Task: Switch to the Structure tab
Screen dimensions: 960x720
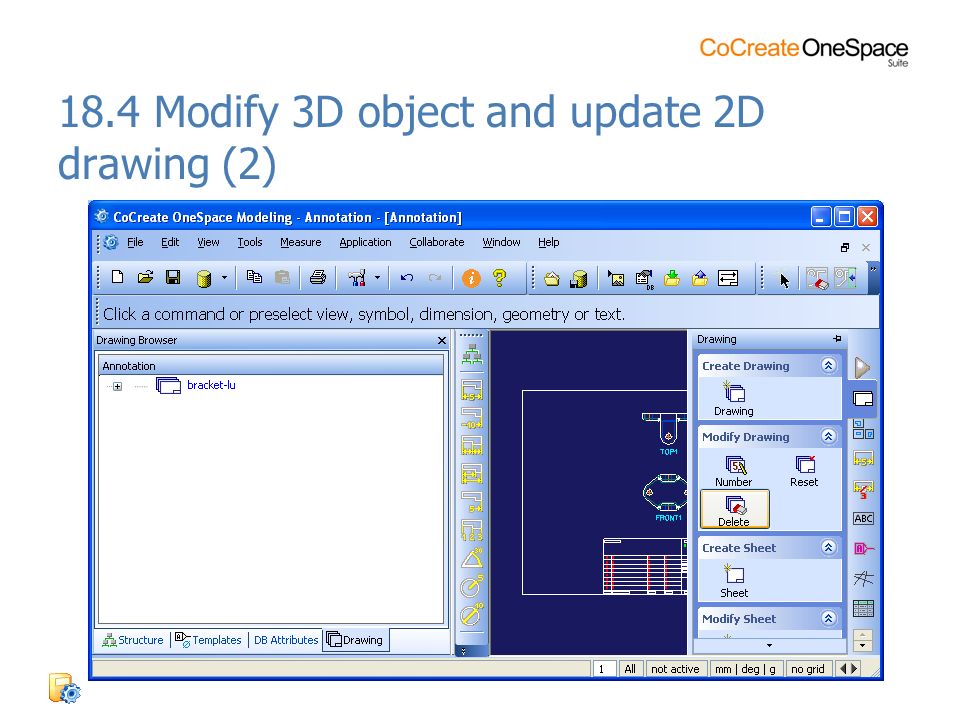Action: (133, 640)
